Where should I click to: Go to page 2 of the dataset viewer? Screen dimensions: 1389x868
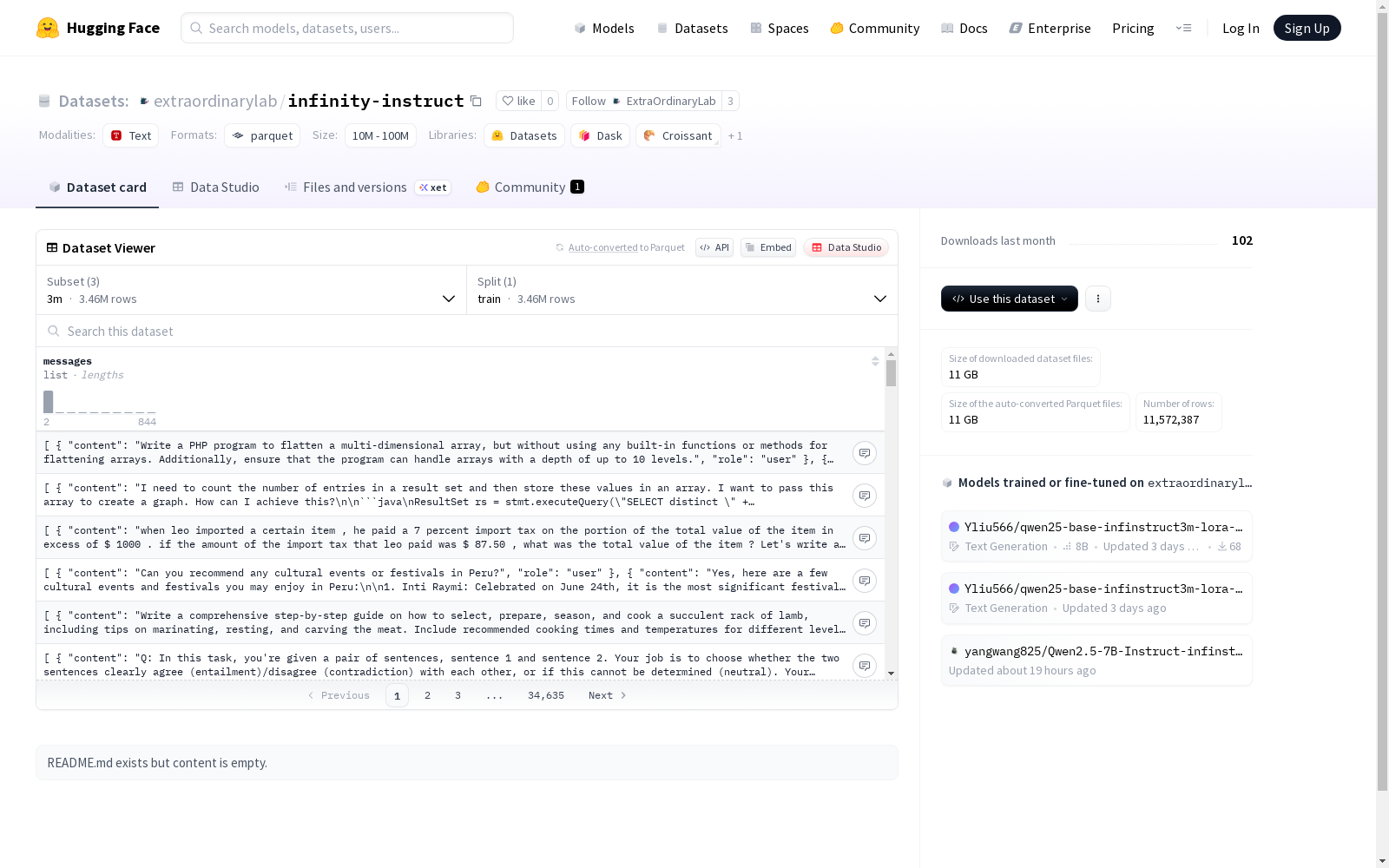click(427, 695)
